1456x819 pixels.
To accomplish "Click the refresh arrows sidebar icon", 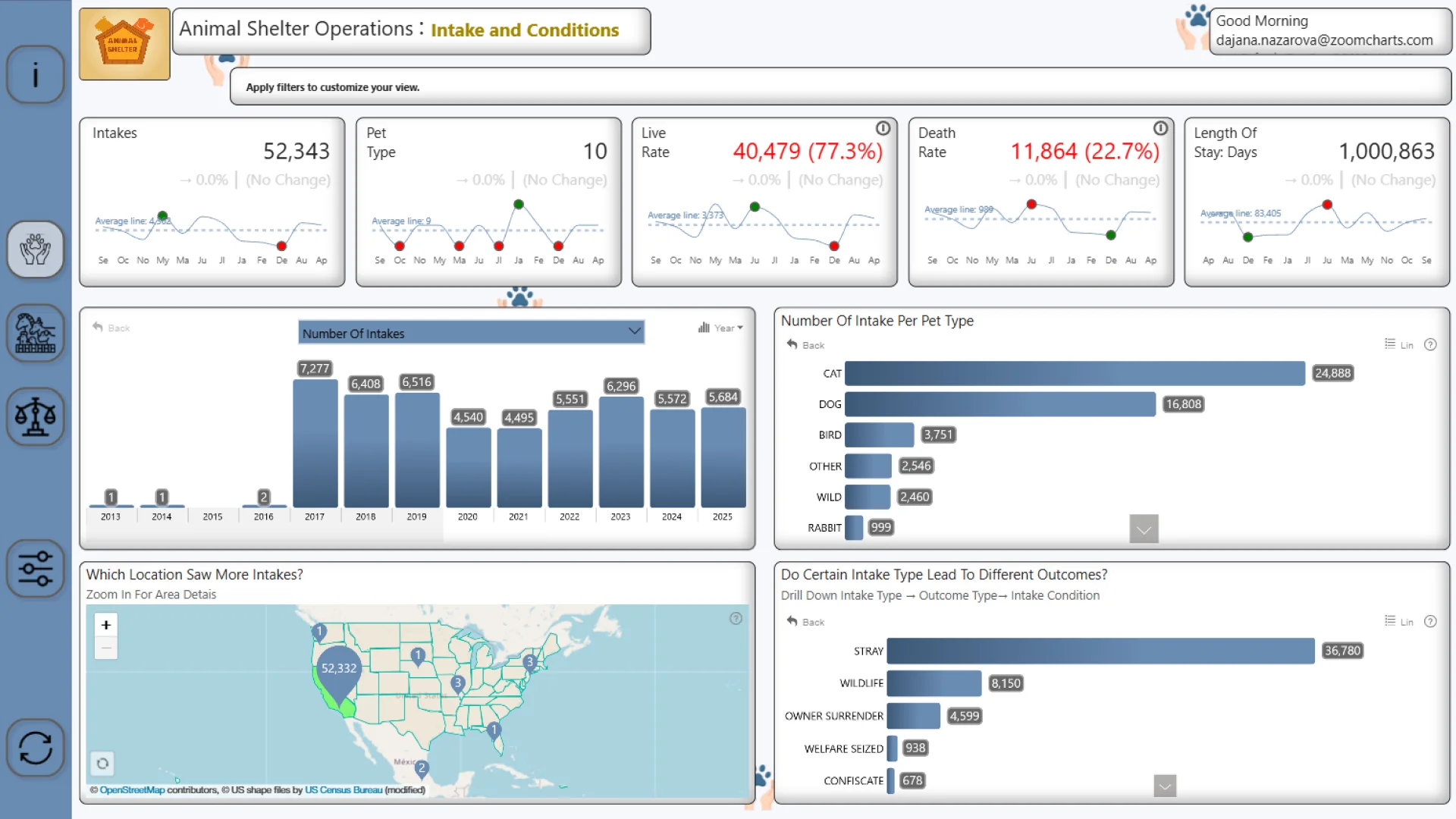I will (x=35, y=748).
